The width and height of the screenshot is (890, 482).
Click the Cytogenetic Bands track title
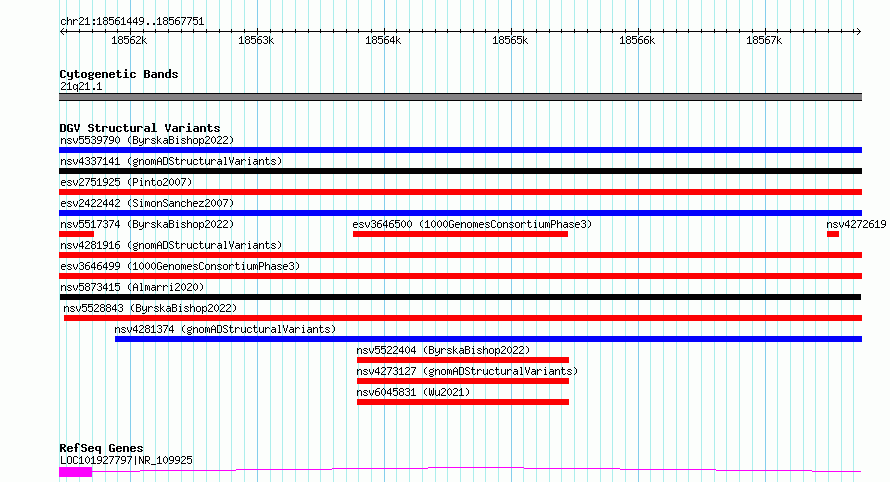pos(119,74)
